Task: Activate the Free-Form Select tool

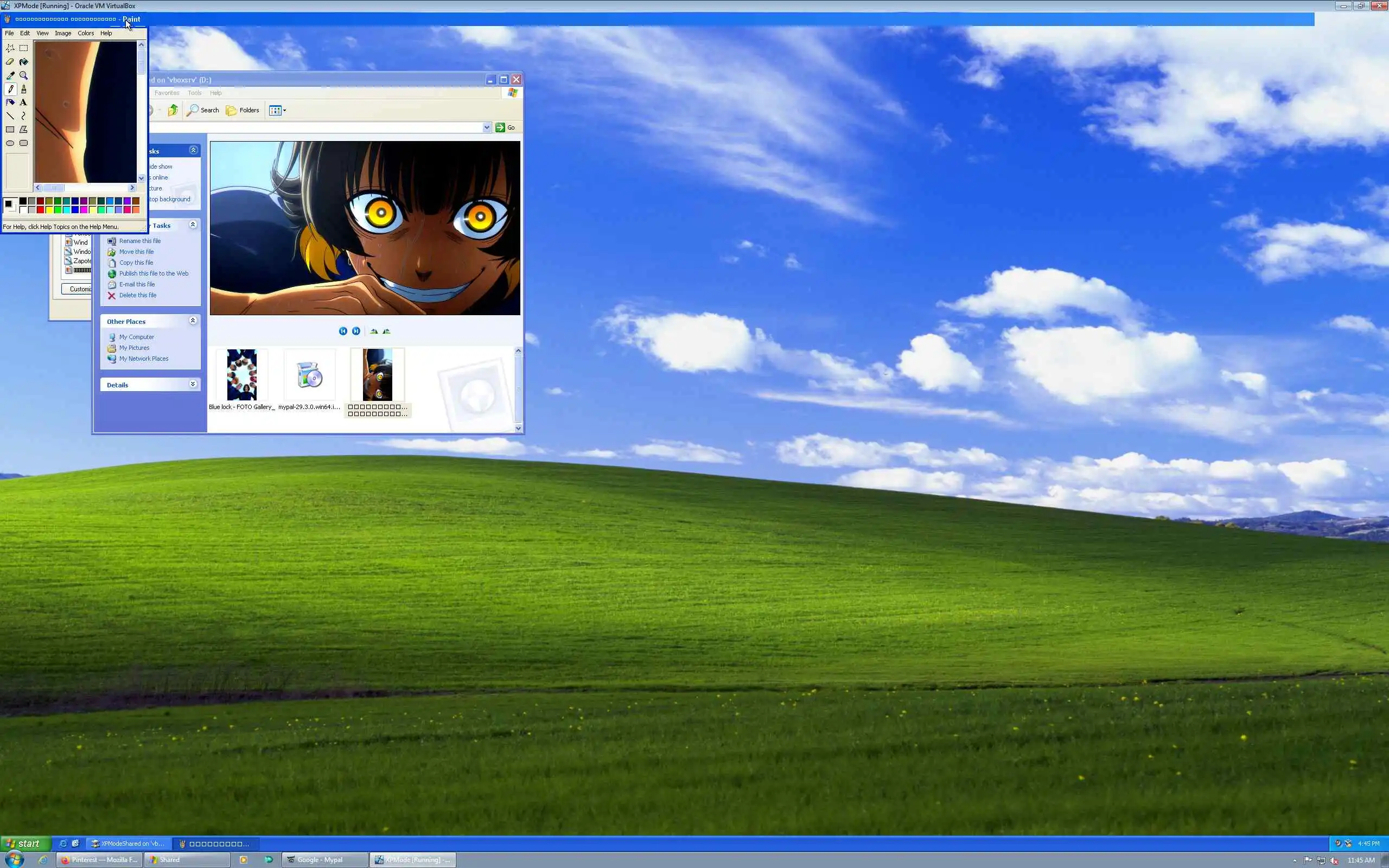Action: (x=10, y=48)
